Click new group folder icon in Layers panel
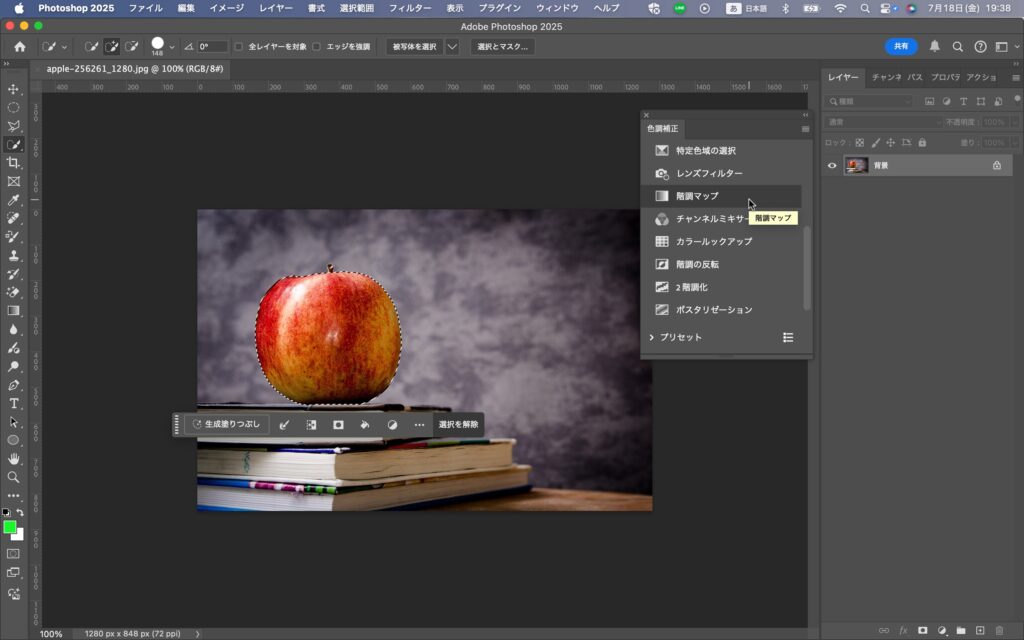Screen dimensions: 1024x640 click(x=961, y=630)
